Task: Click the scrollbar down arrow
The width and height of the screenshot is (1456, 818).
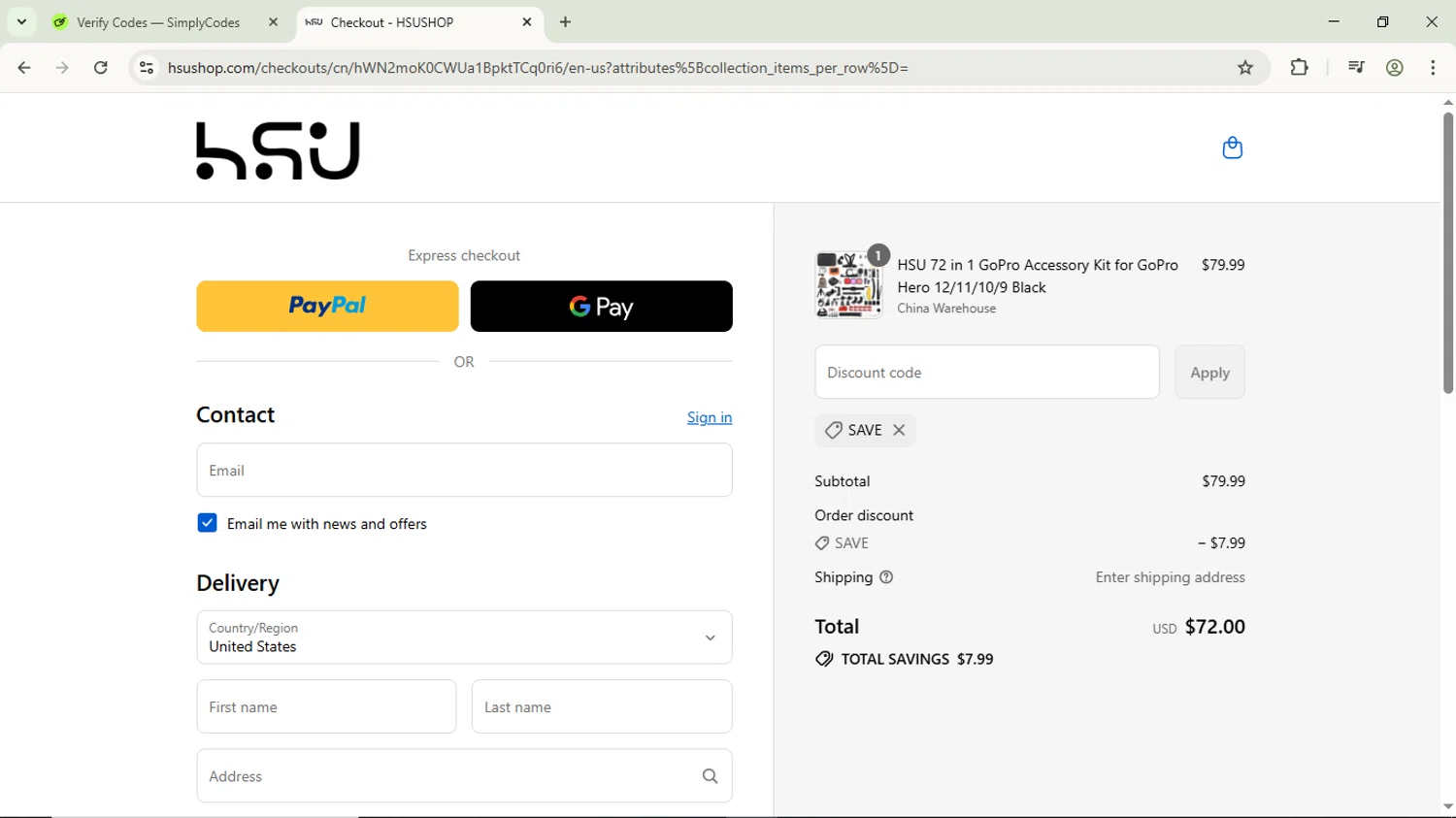Action: [1447, 807]
